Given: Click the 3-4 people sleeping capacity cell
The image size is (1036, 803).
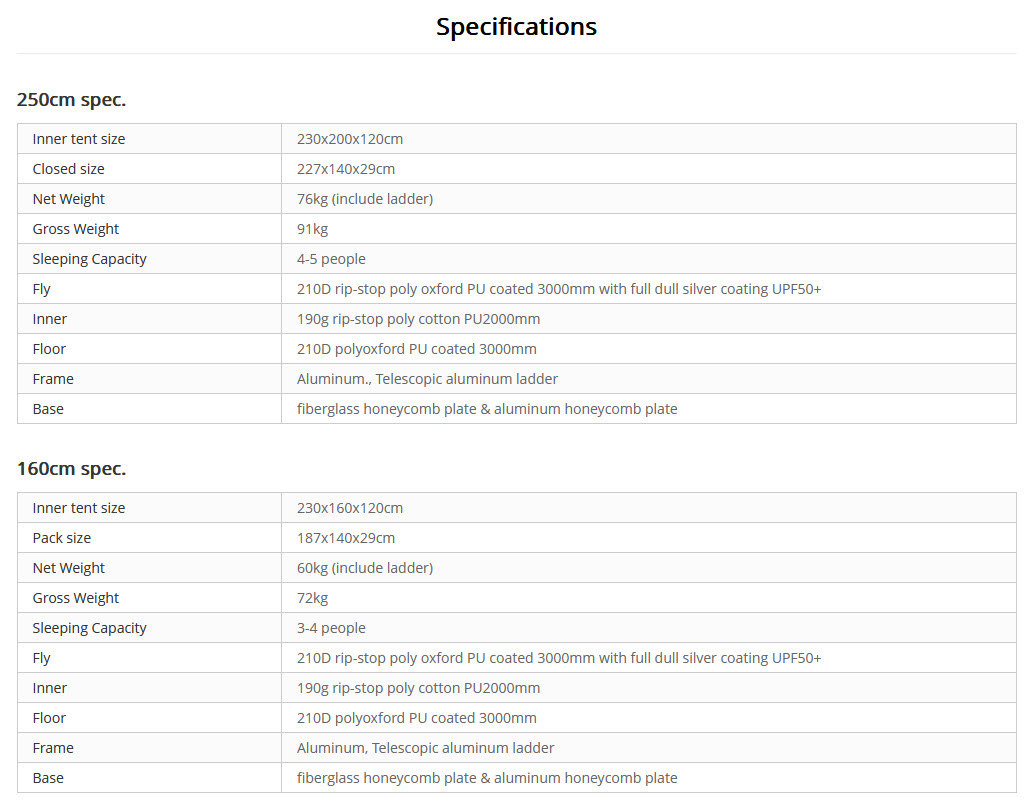Looking at the screenshot, I should click(331, 628).
